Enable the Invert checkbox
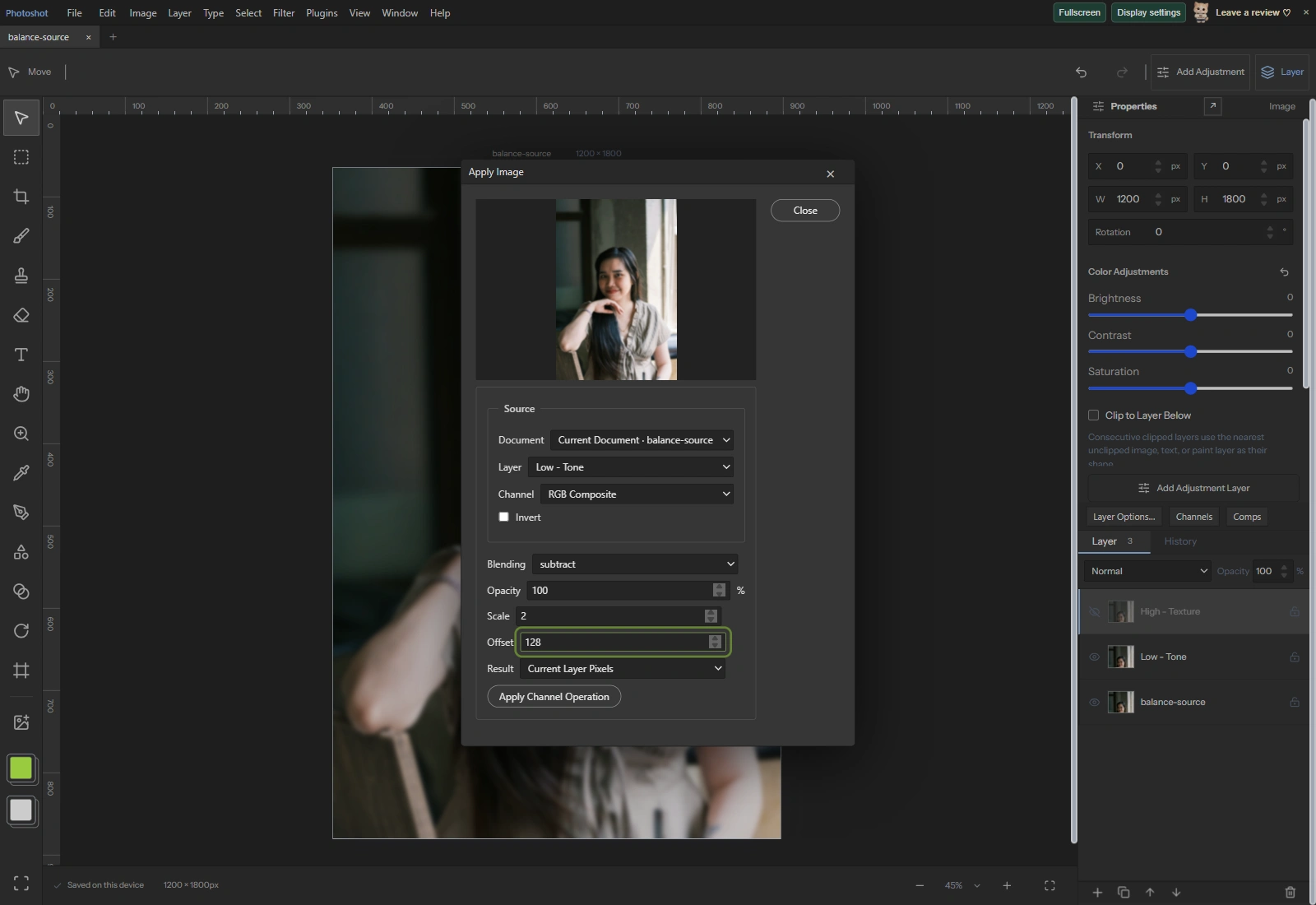This screenshot has height=905, width=1316. (503, 517)
